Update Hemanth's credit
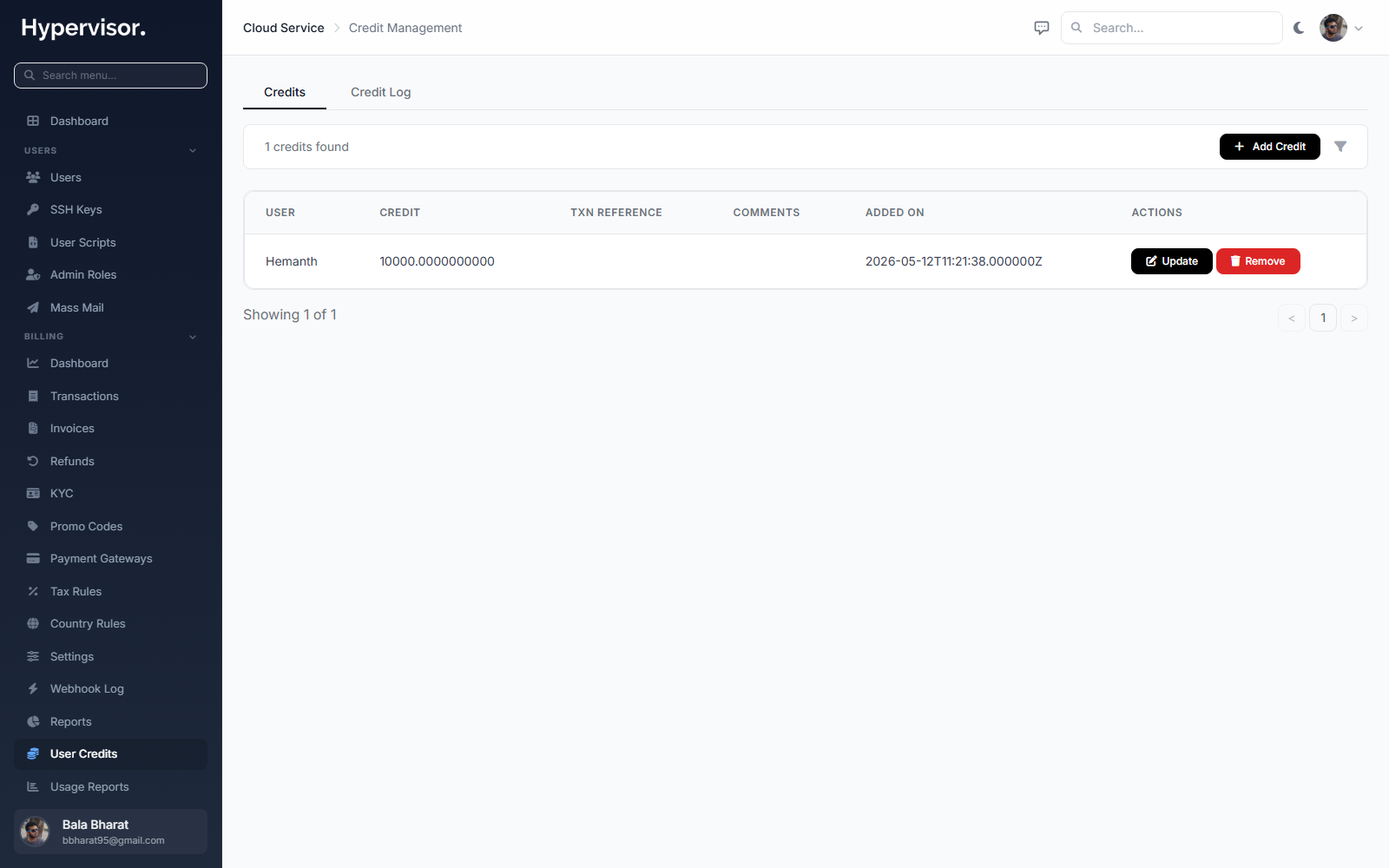 [x=1171, y=261]
